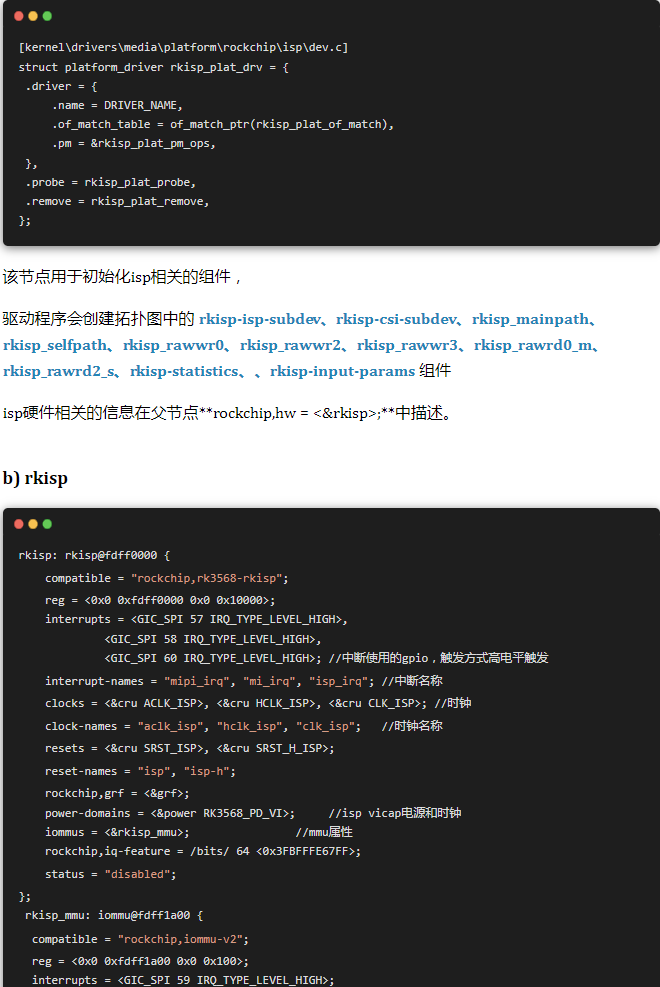The height and width of the screenshot is (987, 660).
Task: Open the rkisp-isp-subdev link
Action: [260, 320]
